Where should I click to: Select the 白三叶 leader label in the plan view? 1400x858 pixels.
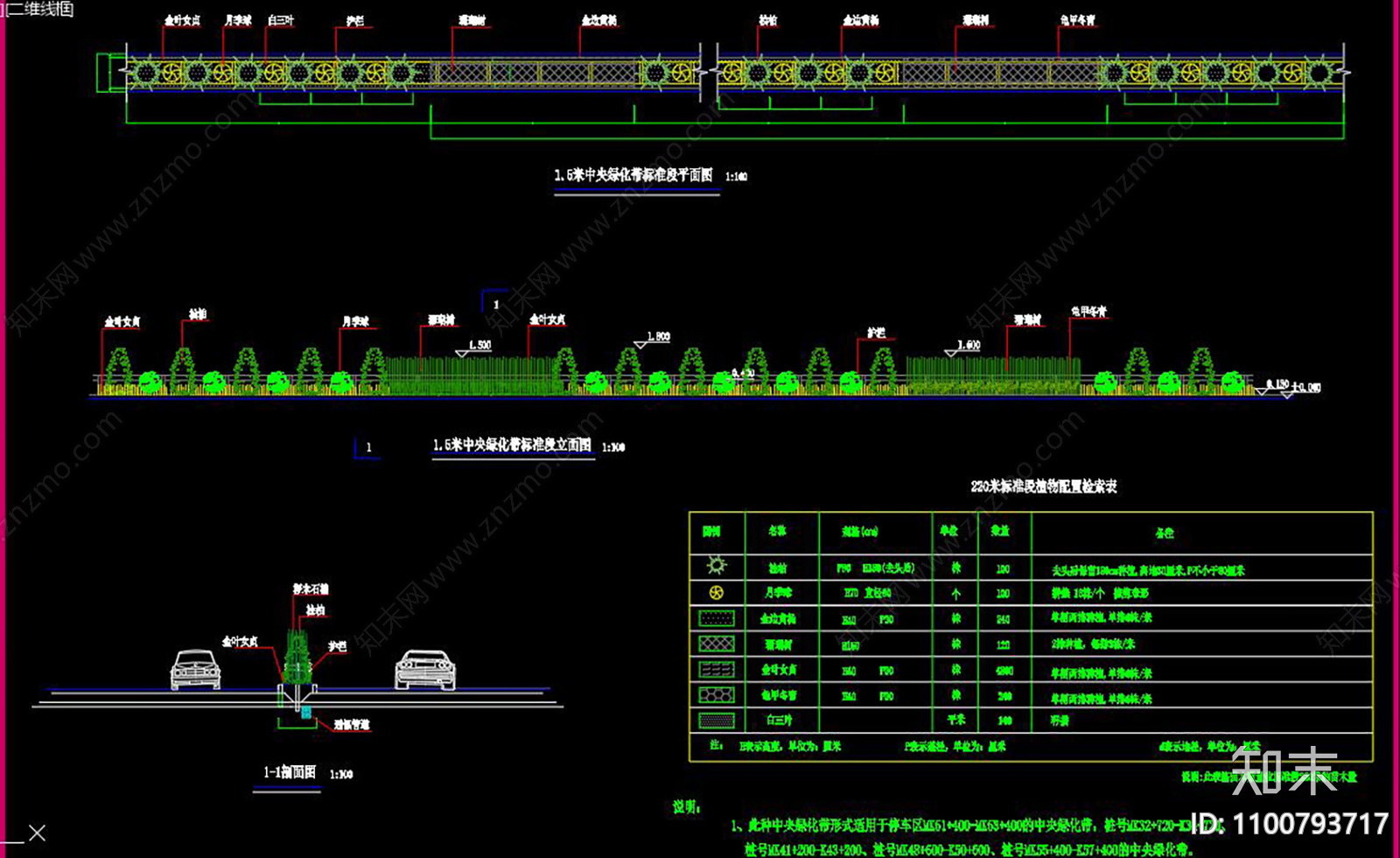tap(281, 20)
